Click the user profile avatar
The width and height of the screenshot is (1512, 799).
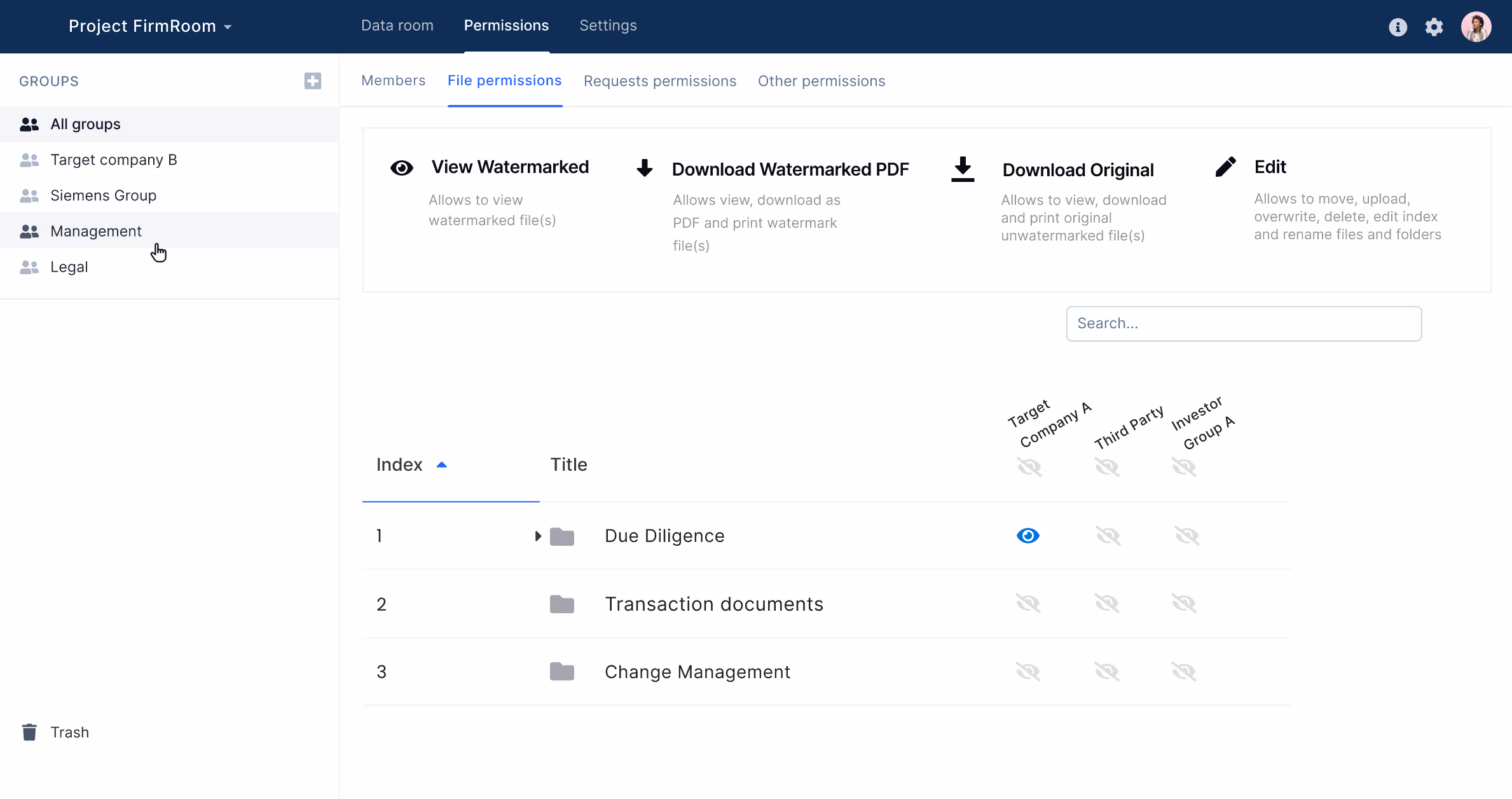[x=1476, y=27]
